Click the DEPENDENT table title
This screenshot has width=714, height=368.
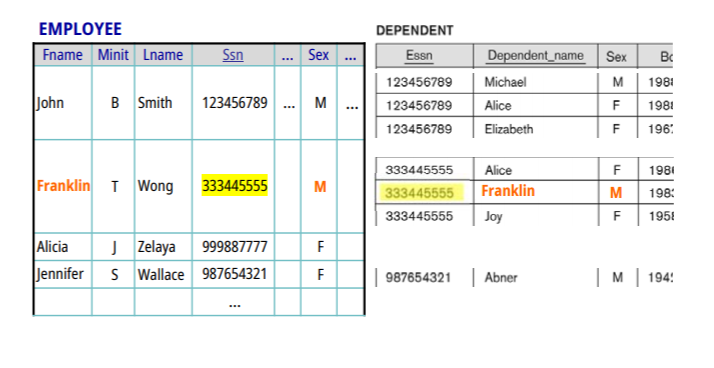pos(414,31)
